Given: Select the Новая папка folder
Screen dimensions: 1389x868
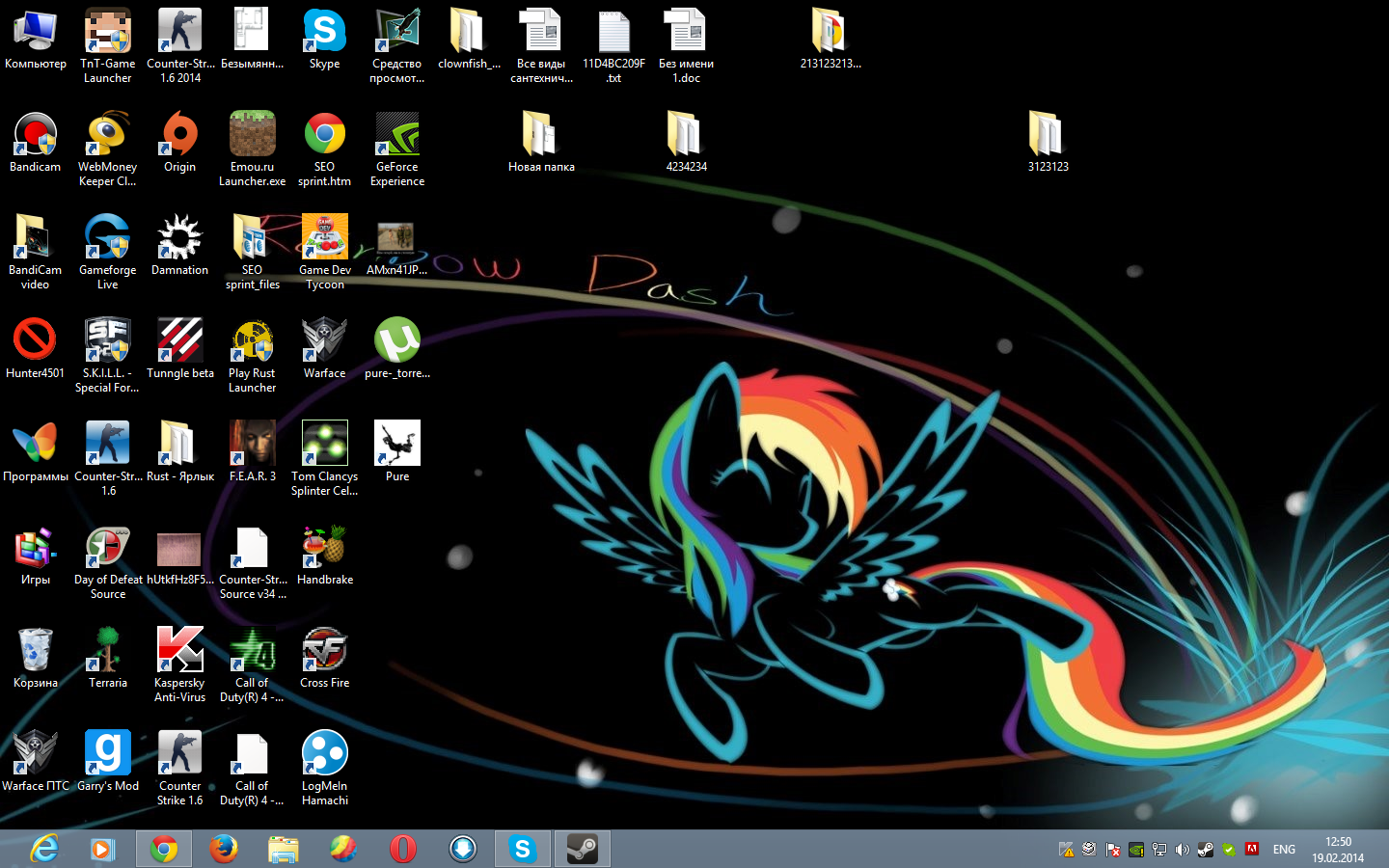Looking at the screenshot, I should [541, 143].
